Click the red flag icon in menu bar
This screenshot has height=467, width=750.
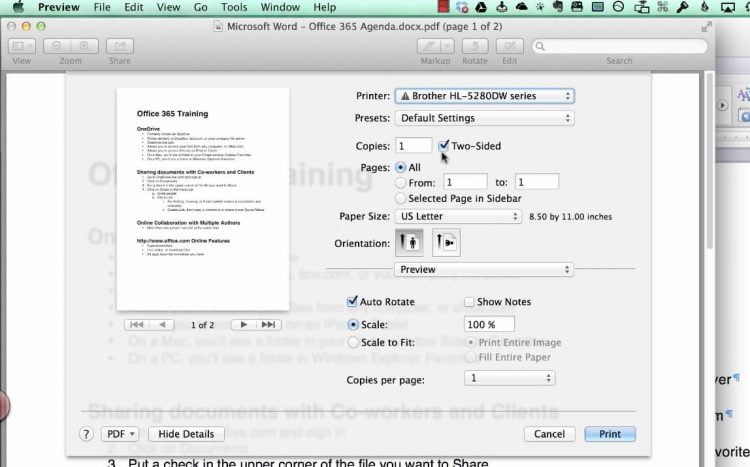pos(443,7)
